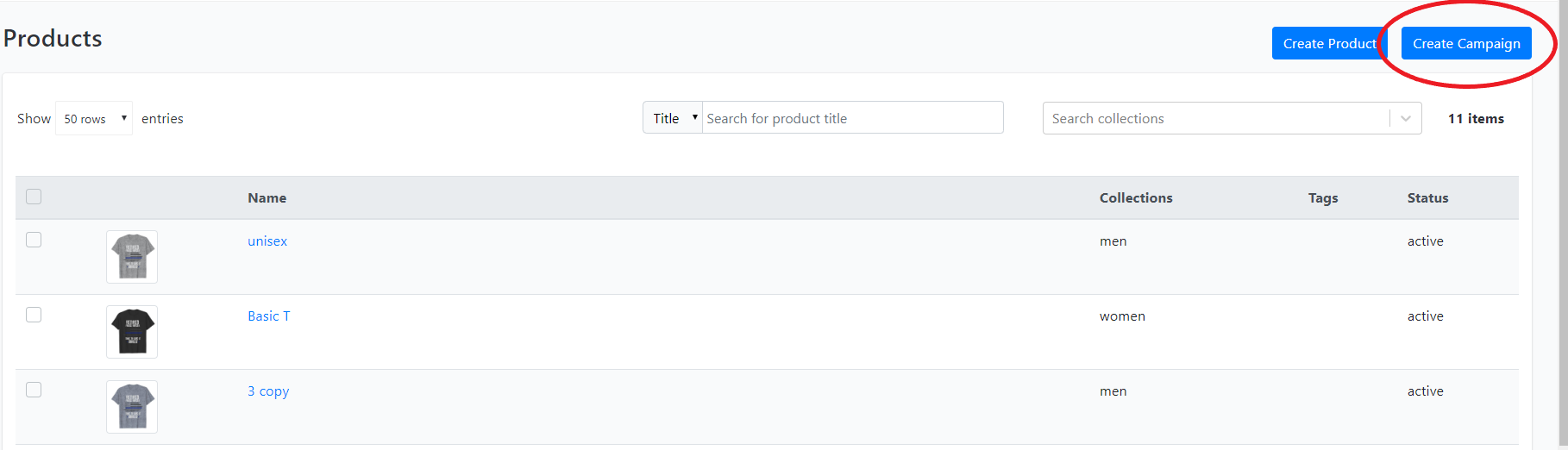Open the Title search filter dropdown
1568x450 pixels.
pos(673,118)
